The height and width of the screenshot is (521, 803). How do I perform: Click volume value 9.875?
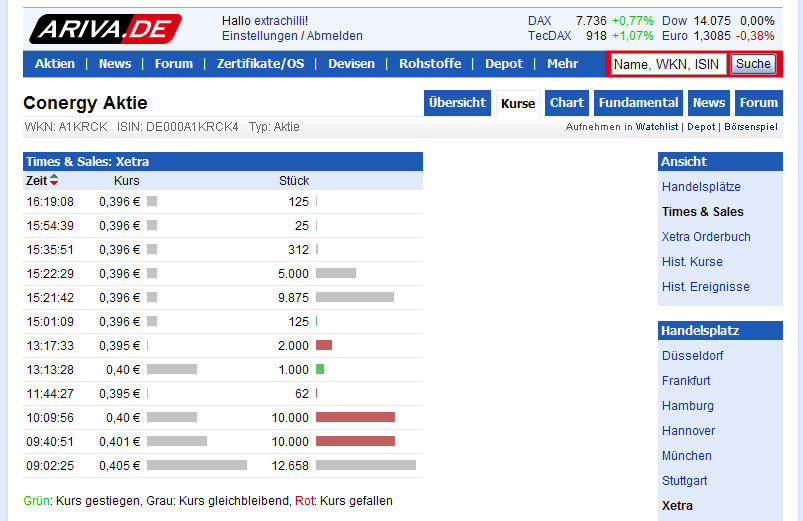pos(293,298)
